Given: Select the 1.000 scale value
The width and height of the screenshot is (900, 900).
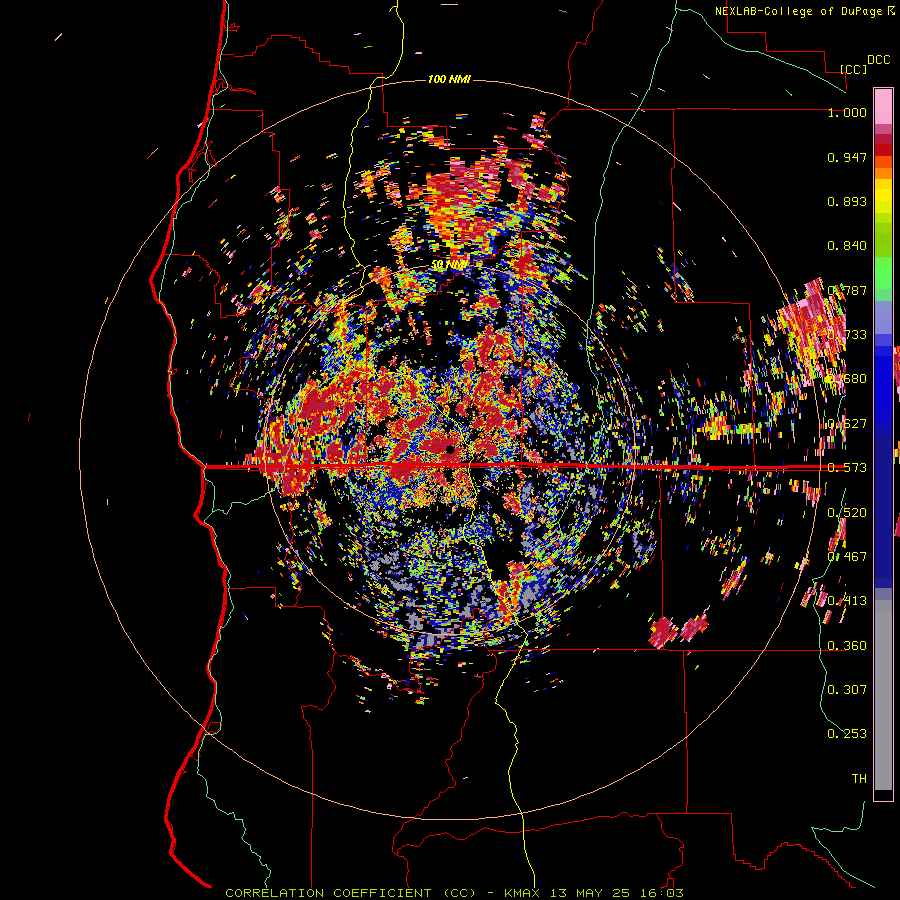Looking at the screenshot, I should coord(847,113).
